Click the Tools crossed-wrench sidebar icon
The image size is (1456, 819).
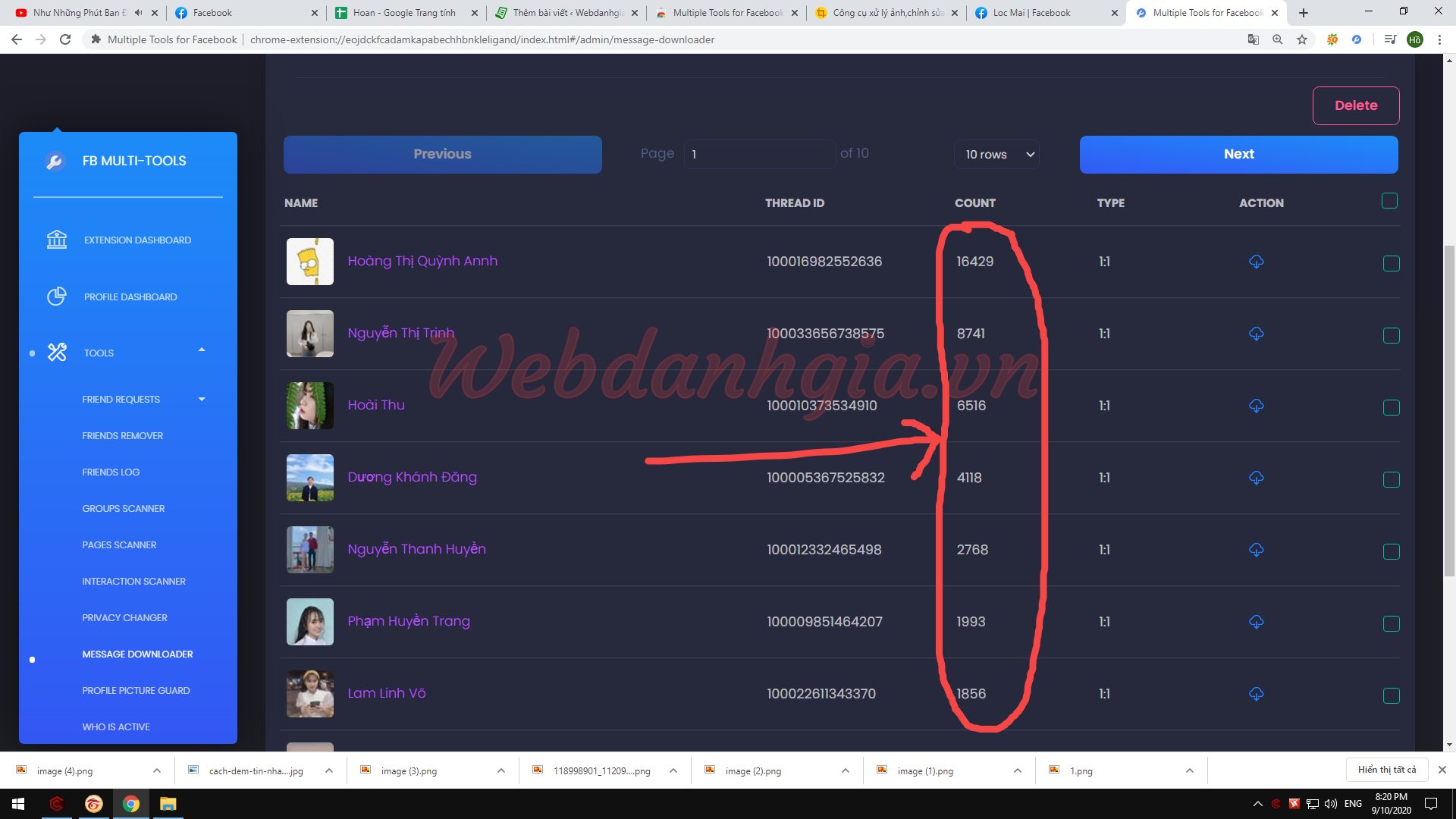(56, 352)
